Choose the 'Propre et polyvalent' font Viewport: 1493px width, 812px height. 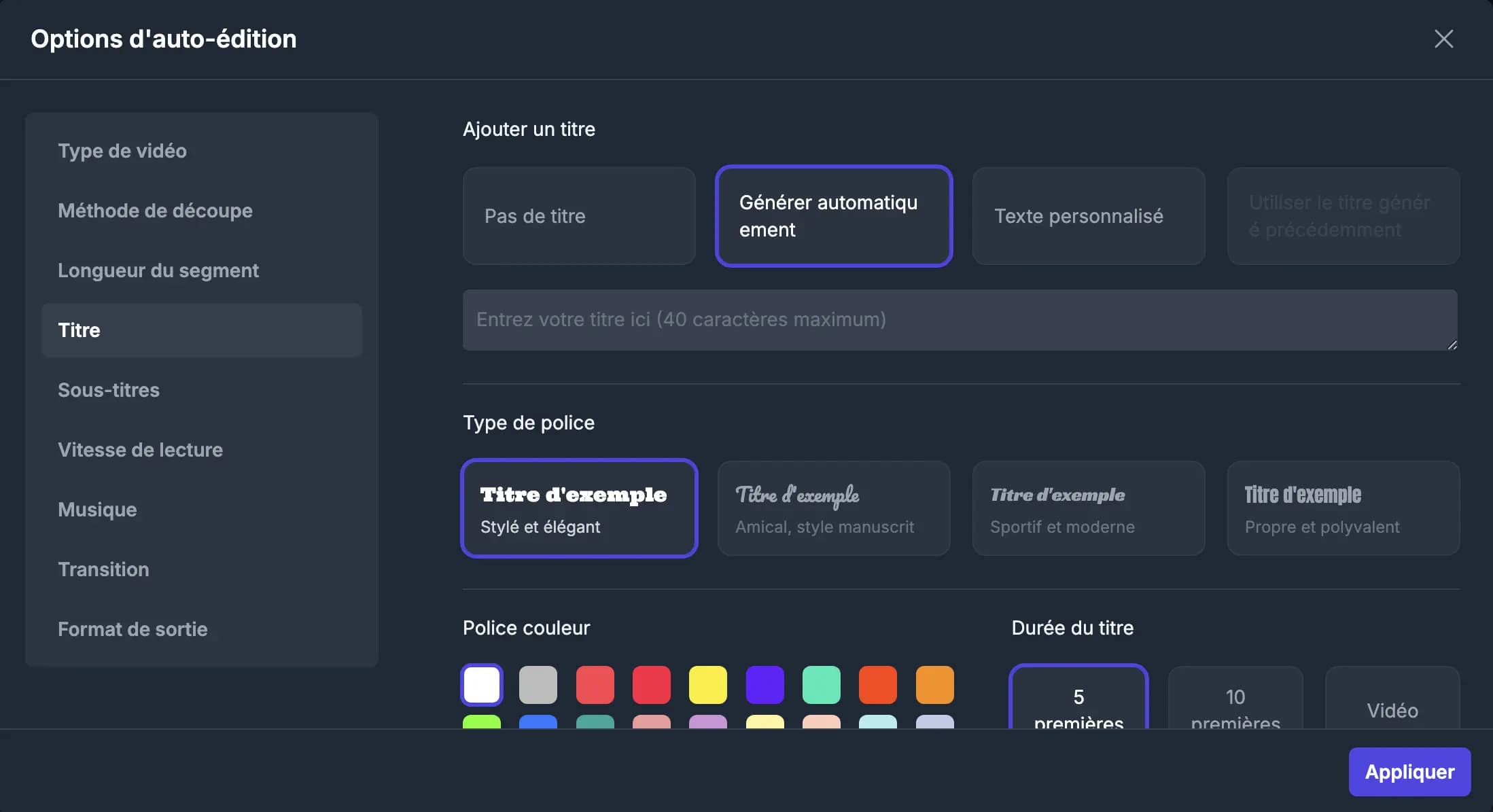click(1343, 508)
